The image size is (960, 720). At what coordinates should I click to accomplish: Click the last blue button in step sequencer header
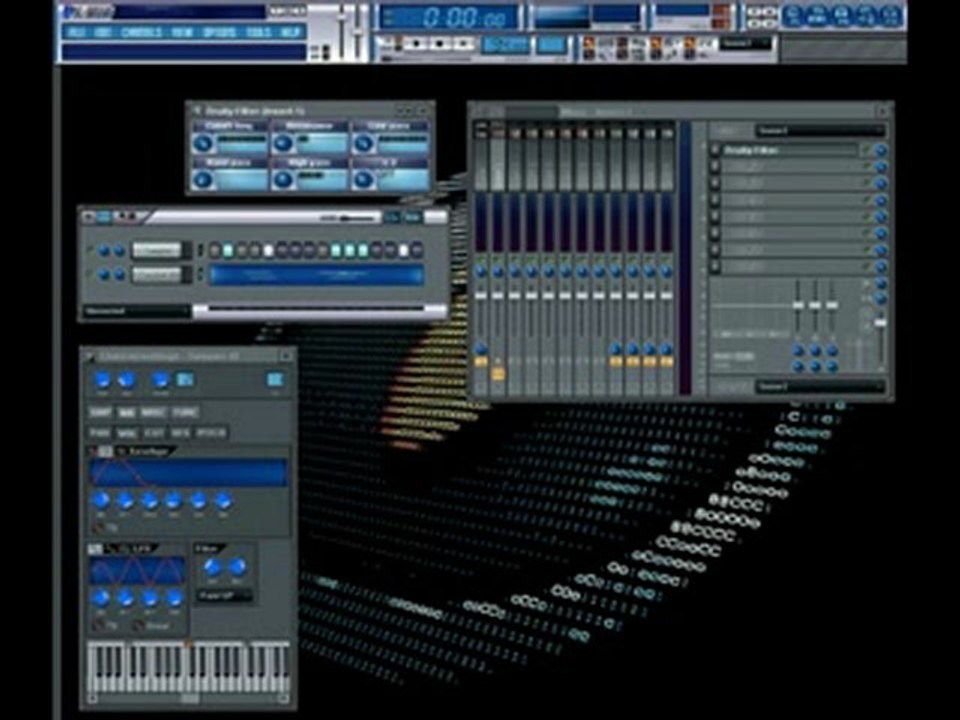pos(413,217)
